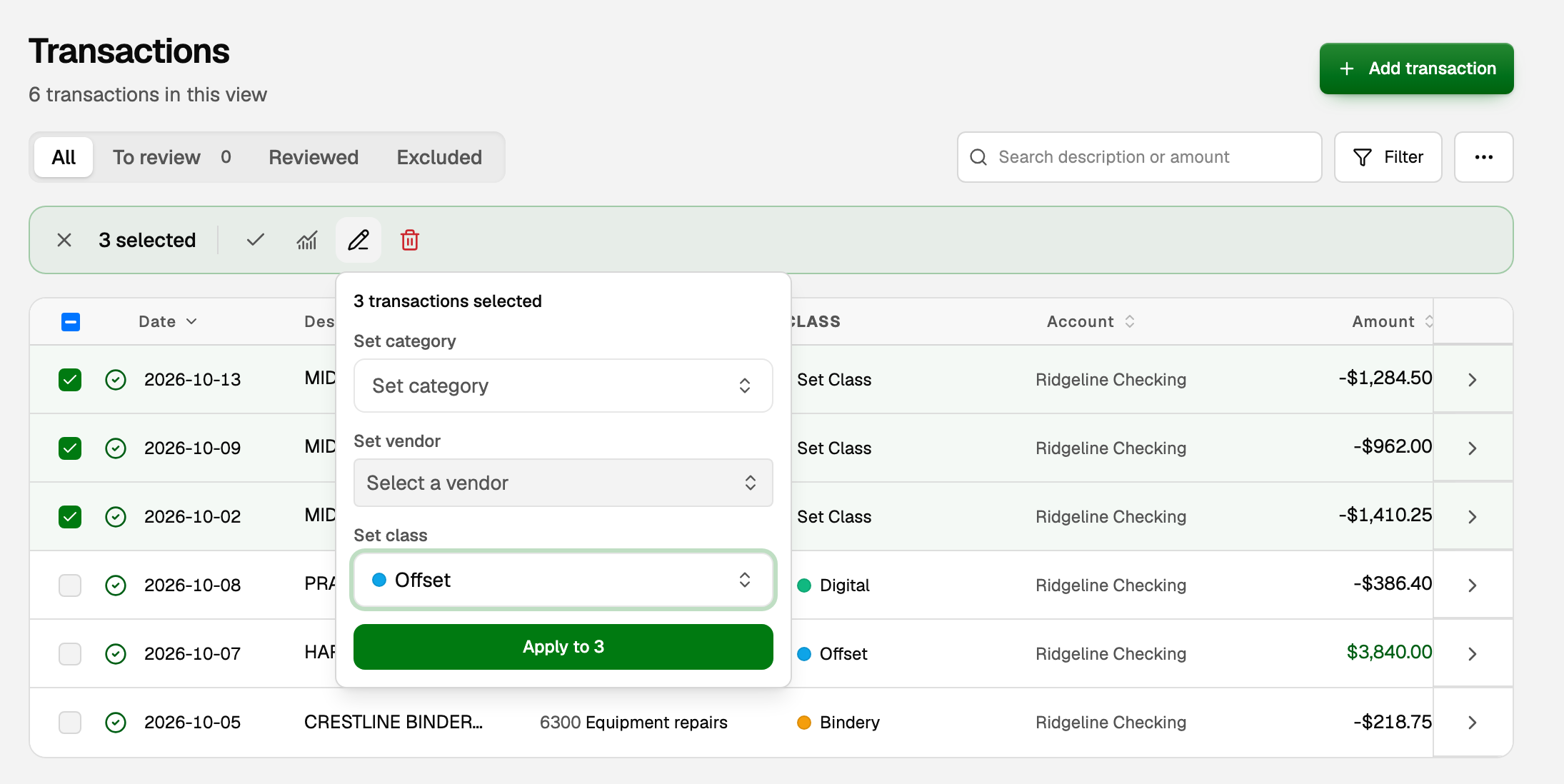Open the chart icon in bulk action bar
This screenshot has width=1564, height=784.
[307, 240]
